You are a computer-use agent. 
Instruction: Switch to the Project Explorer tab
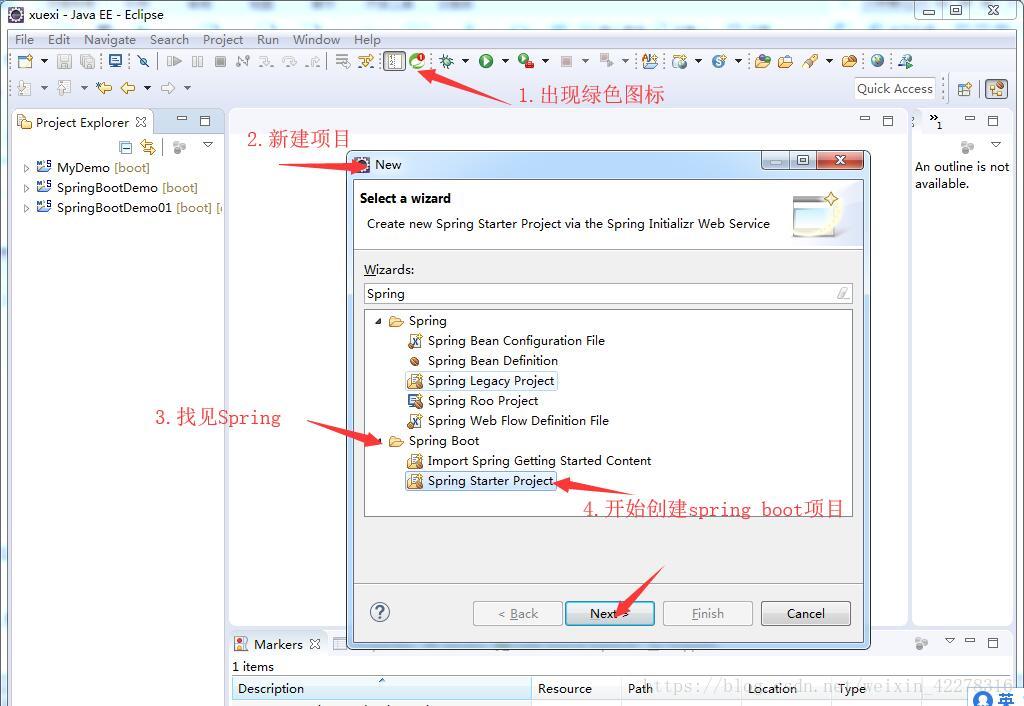[82, 123]
